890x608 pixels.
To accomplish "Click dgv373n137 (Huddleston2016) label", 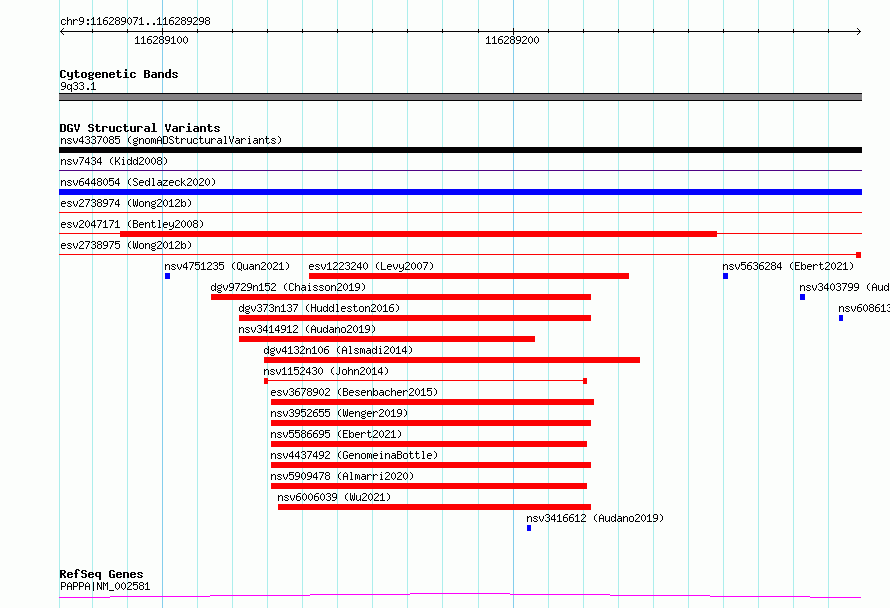I will point(319,308).
